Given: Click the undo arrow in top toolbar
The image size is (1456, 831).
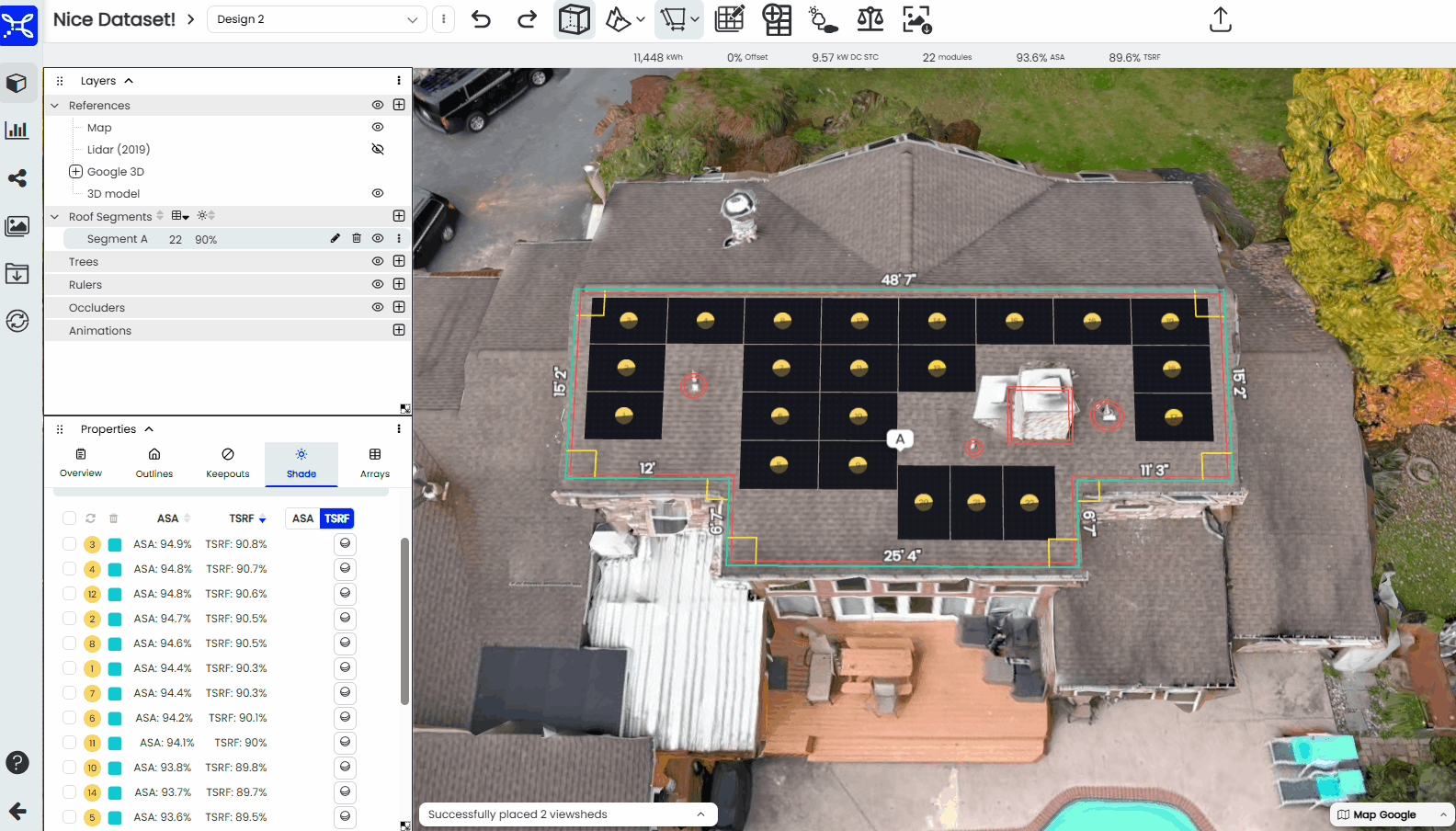Looking at the screenshot, I should pyautogui.click(x=481, y=19).
